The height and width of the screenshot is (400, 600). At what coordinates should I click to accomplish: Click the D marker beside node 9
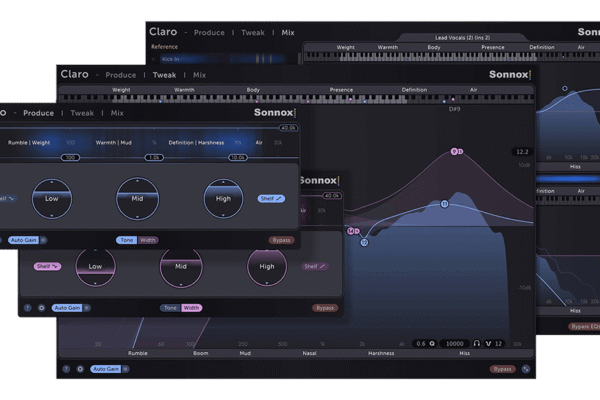coord(461,152)
